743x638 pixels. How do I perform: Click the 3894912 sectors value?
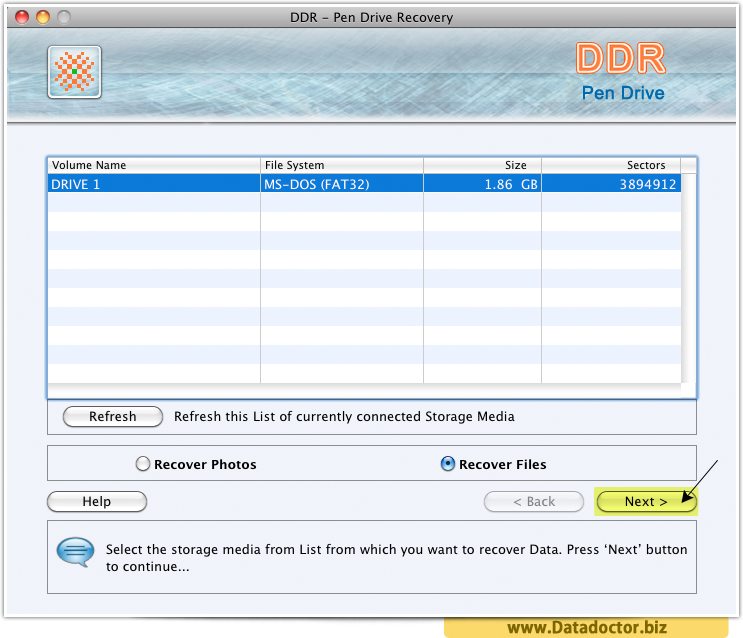point(648,184)
